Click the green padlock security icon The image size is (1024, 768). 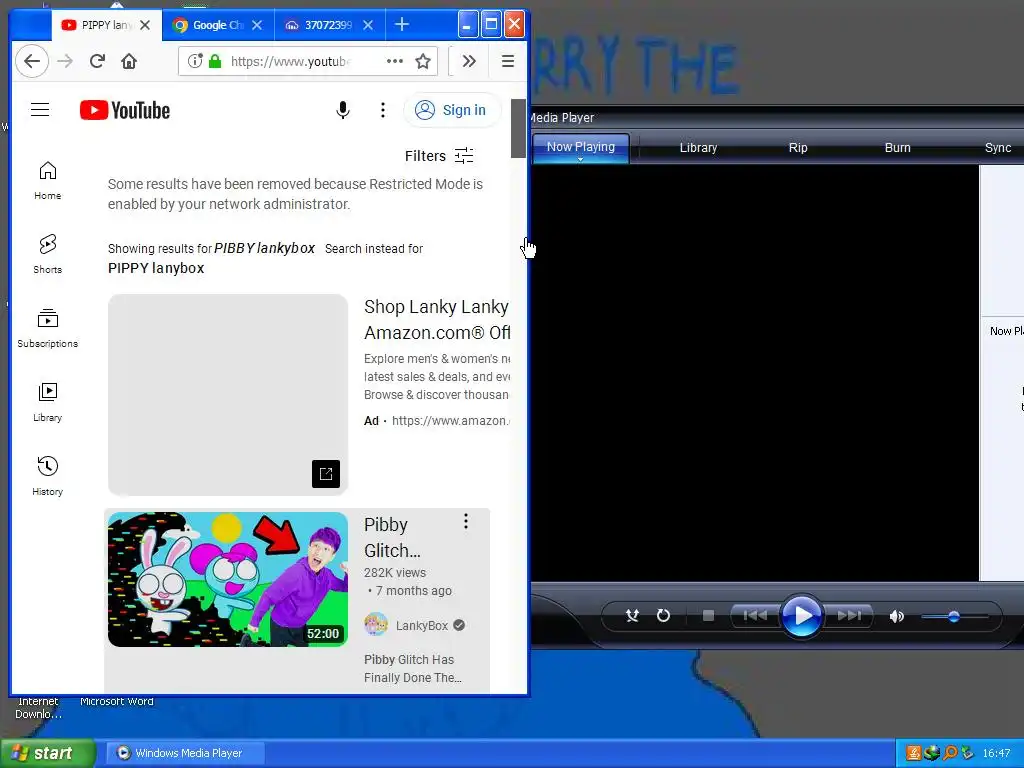(x=215, y=61)
